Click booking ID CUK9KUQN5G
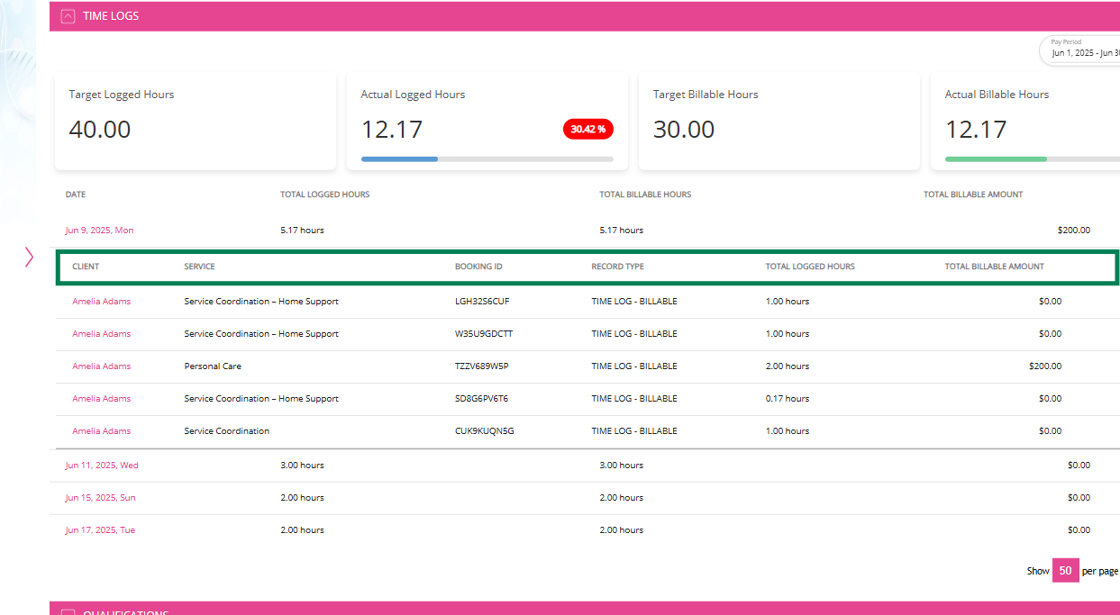 [x=484, y=431]
